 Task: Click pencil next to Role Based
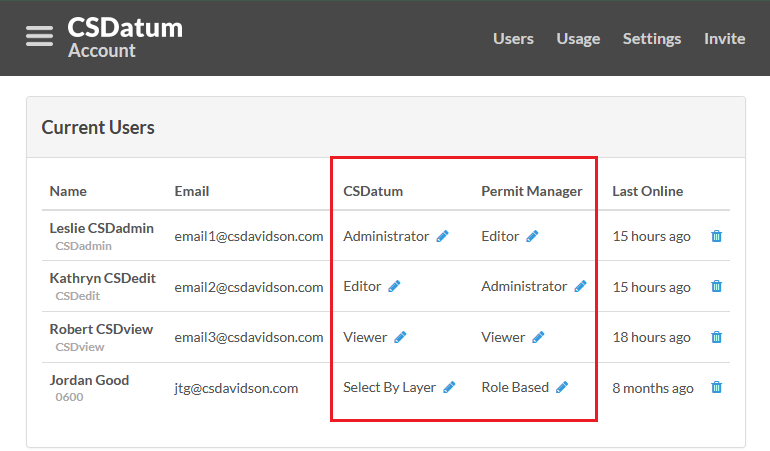[562, 388]
